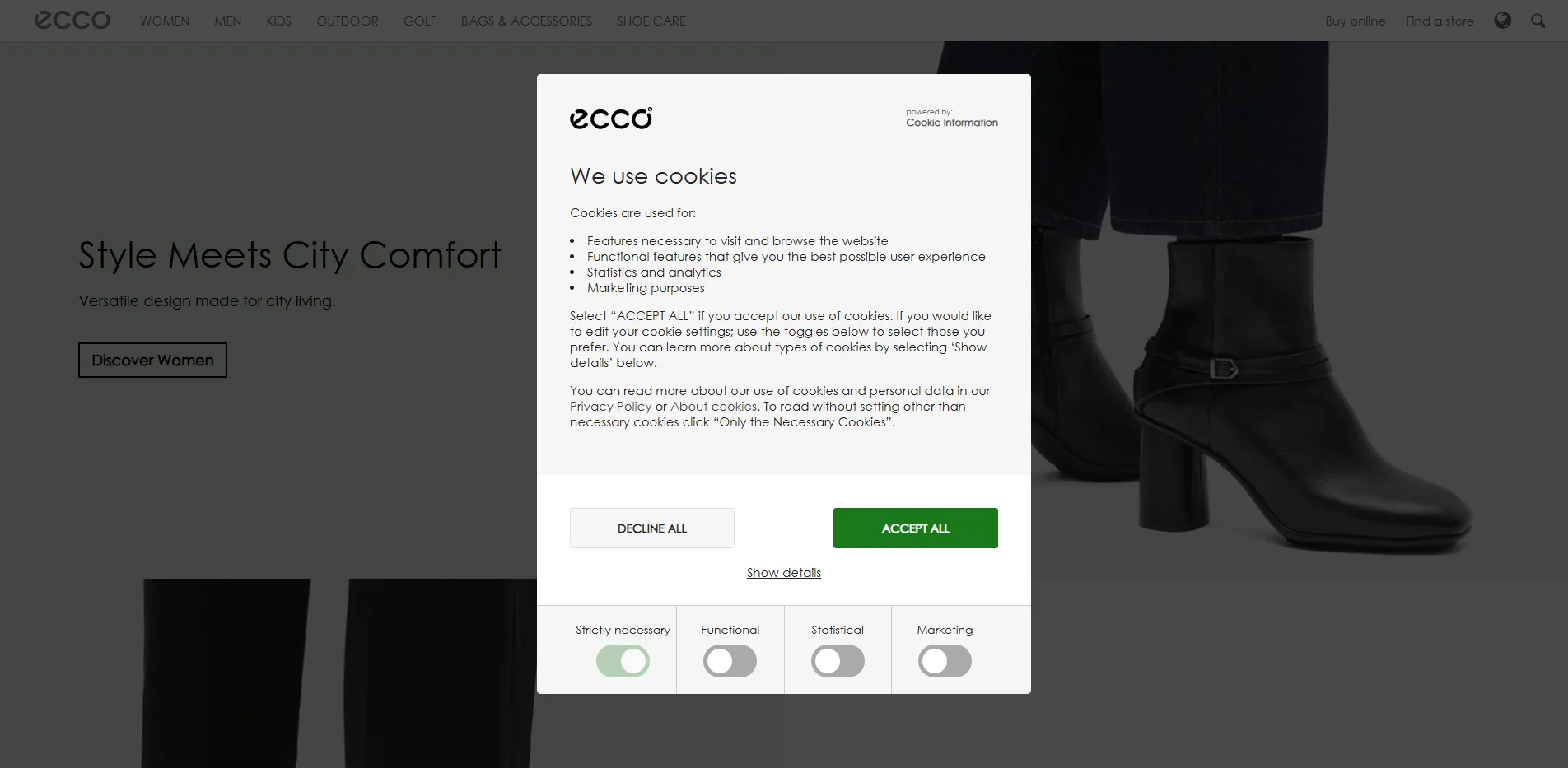Open the Privacy Policy link
The width and height of the screenshot is (1568, 768).
[610, 407]
